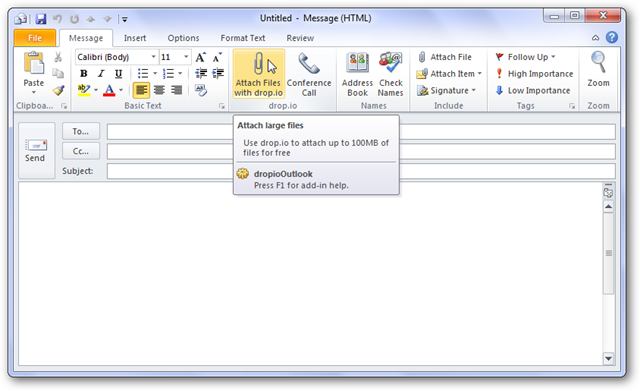Expand the text highlight color dropdown arrow
This screenshot has width=640, height=391.
click(96, 90)
